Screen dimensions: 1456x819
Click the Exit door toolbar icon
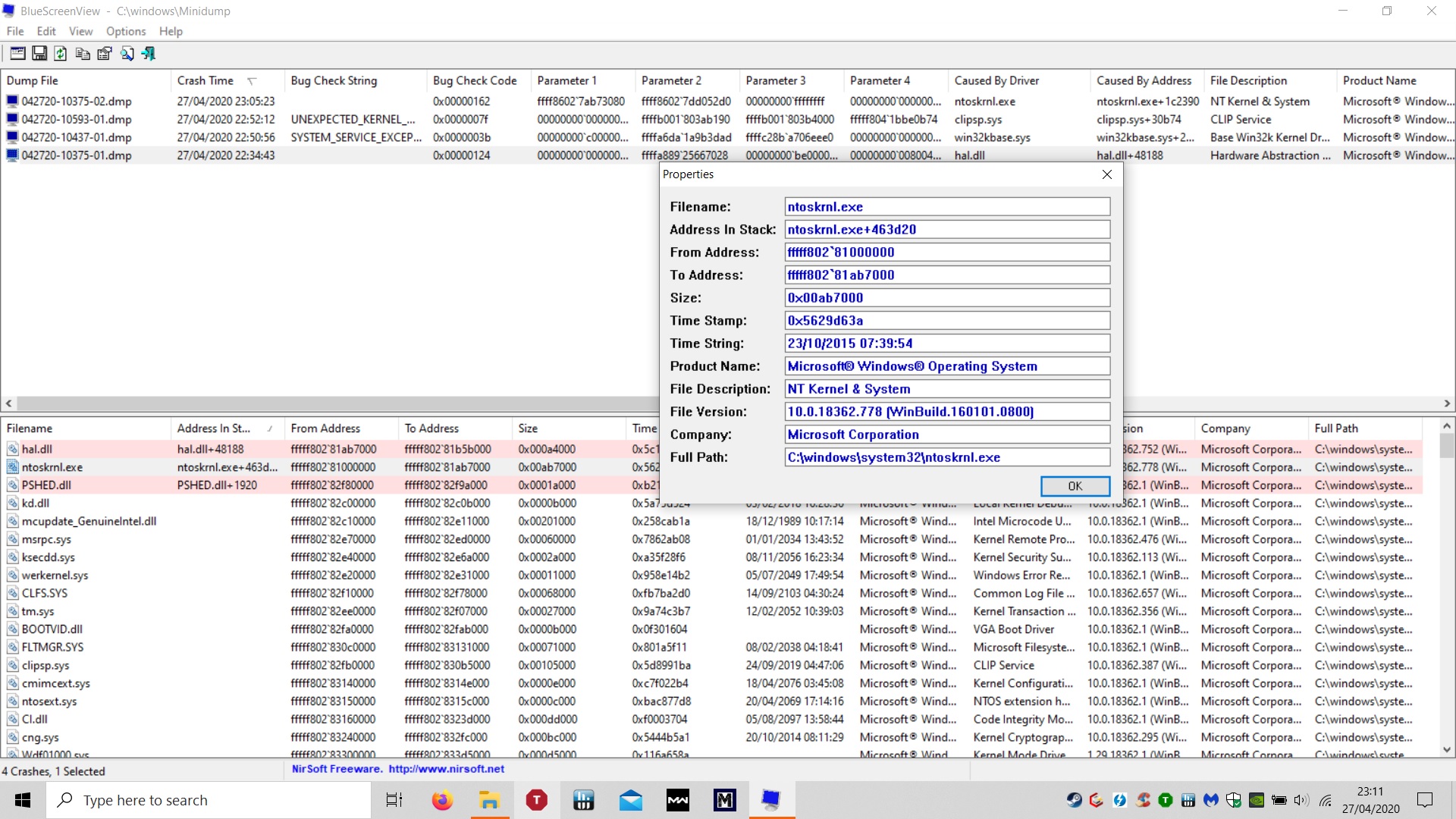click(149, 53)
